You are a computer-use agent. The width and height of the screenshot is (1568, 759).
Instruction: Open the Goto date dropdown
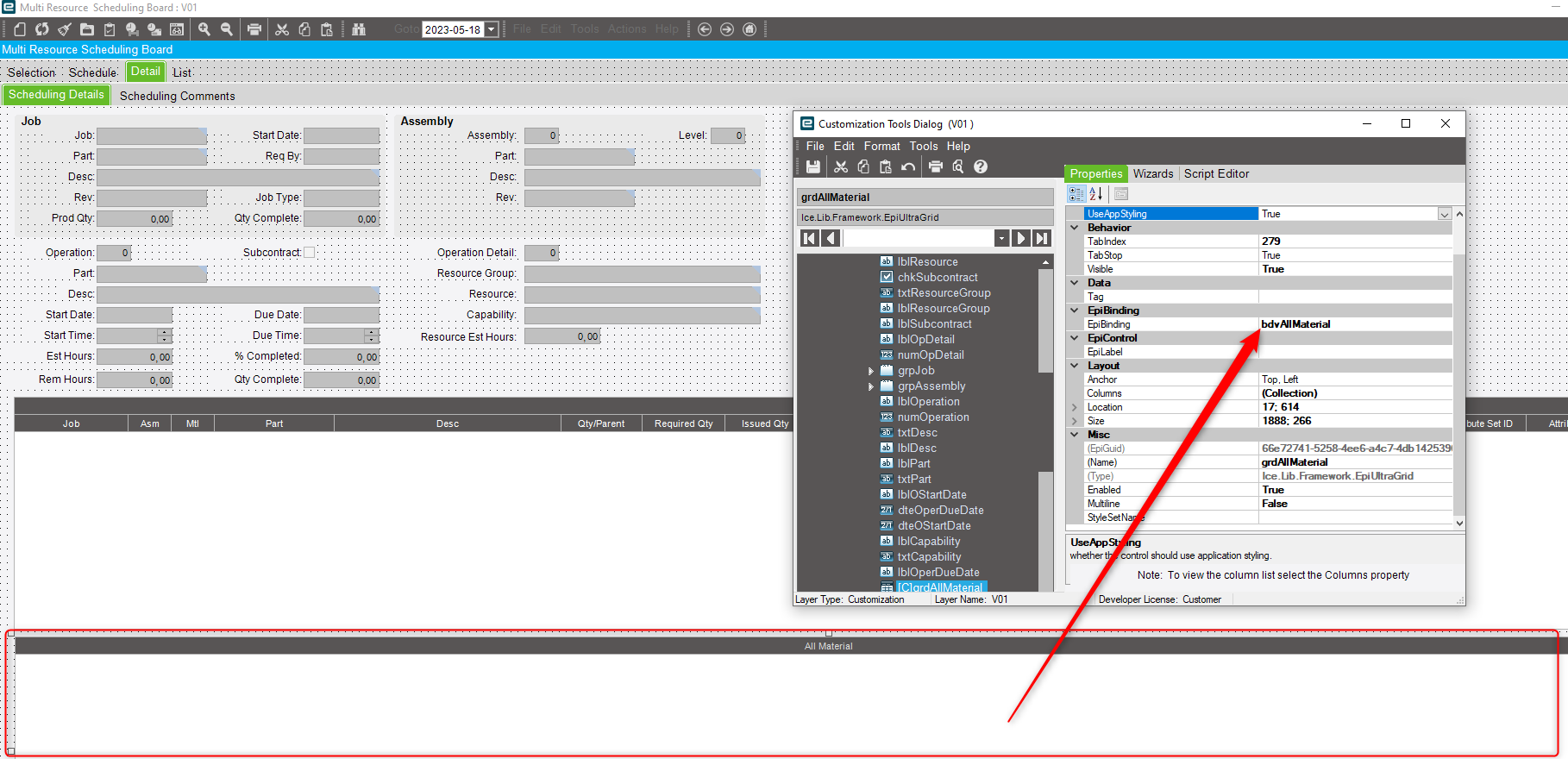click(492, 29)
